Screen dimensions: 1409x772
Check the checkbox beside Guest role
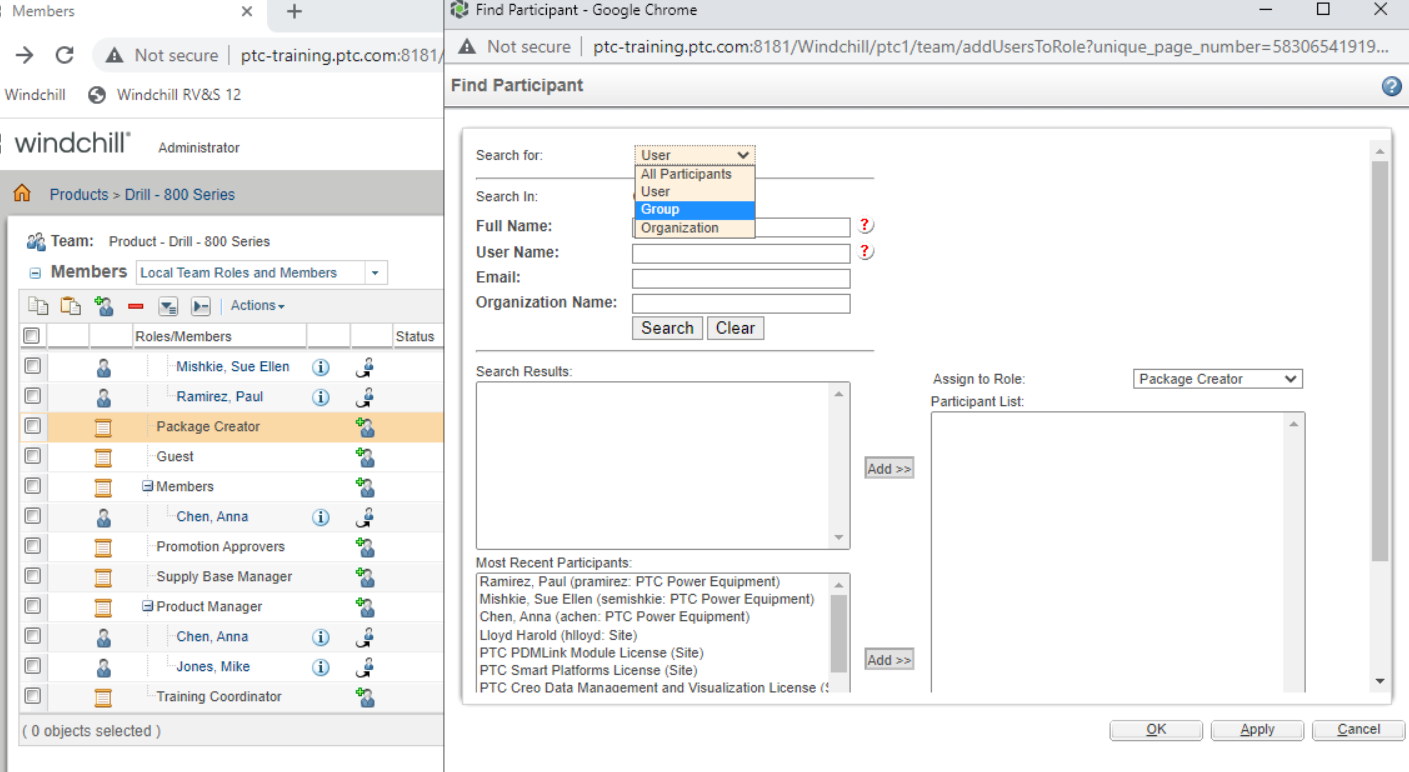tap(31, 456)
